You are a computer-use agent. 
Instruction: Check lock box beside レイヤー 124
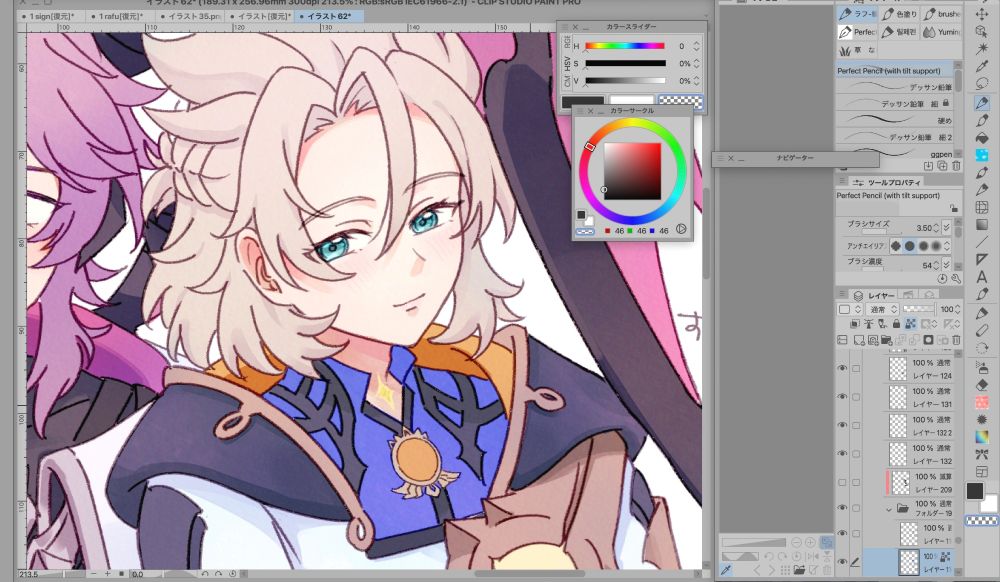(856, 368)
